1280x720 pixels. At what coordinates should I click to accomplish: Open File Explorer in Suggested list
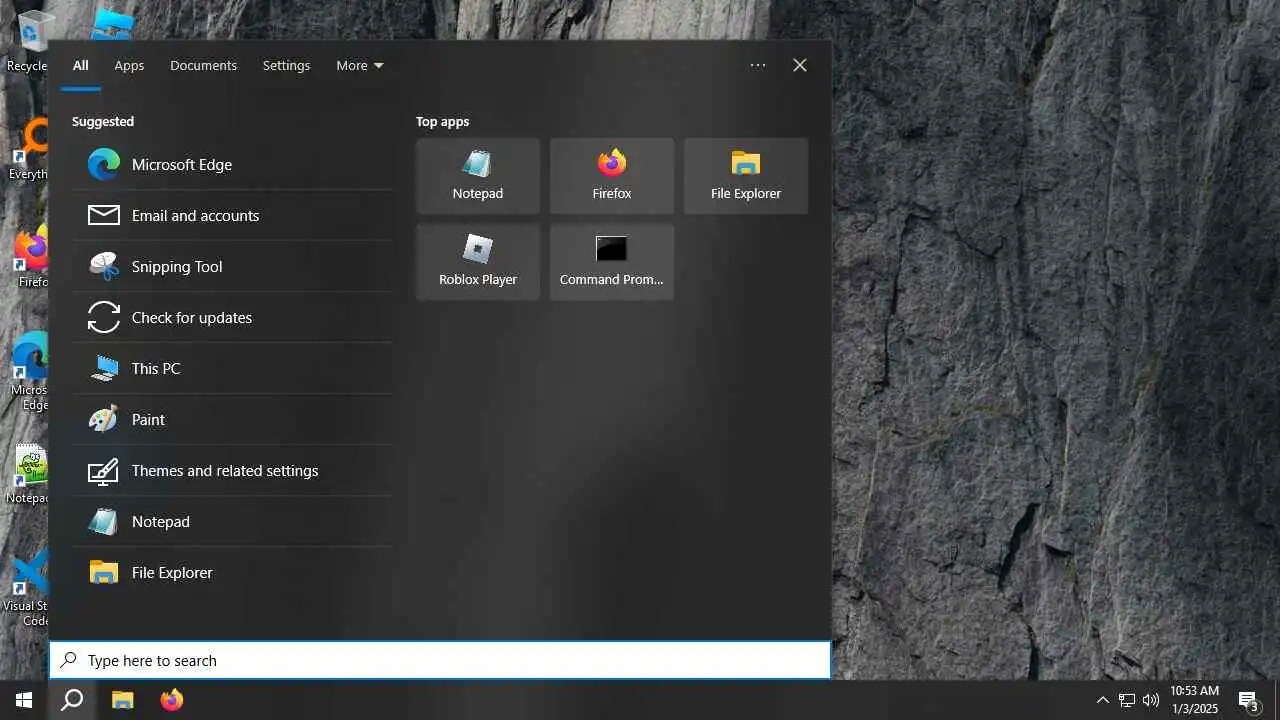pos(232,572)
